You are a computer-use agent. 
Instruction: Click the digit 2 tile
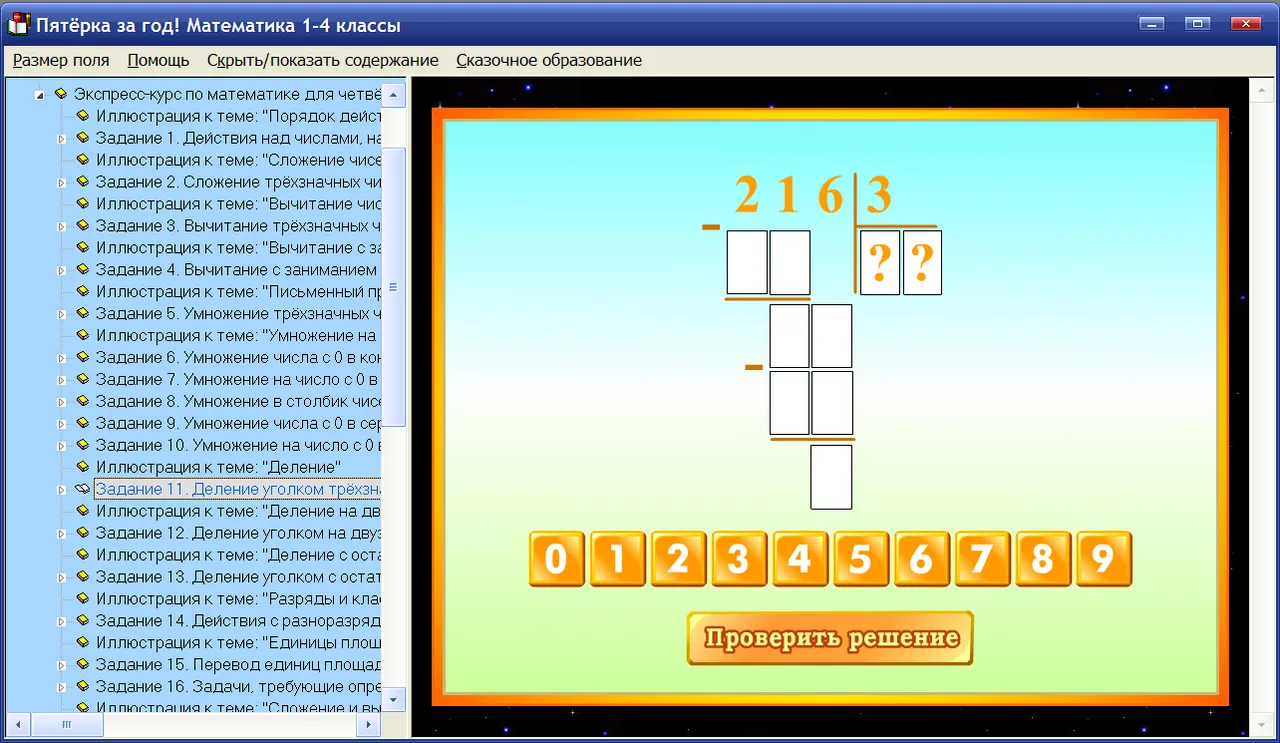point(678,559)
